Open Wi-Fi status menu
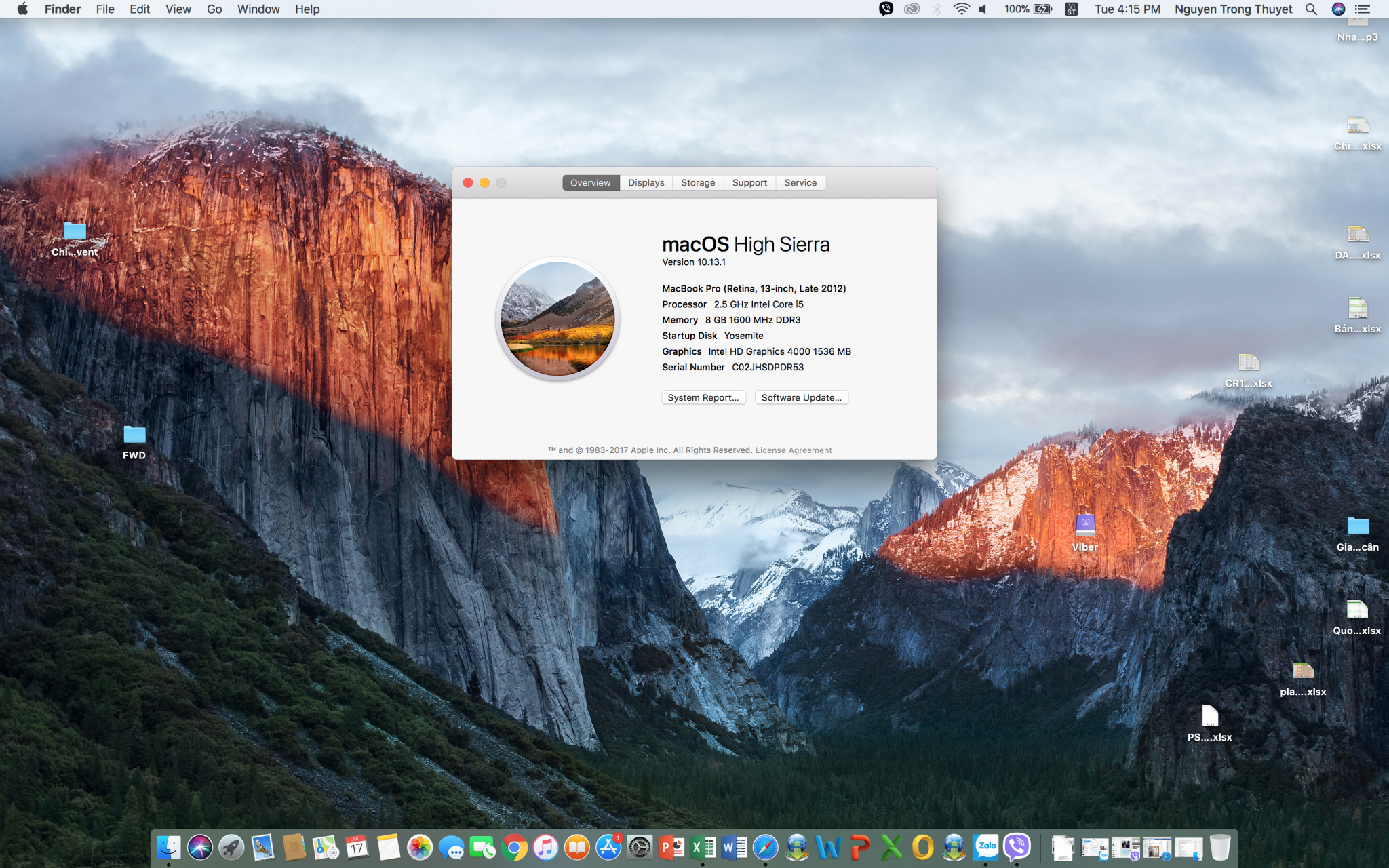The image size is (1389, 868). point(961,9)
